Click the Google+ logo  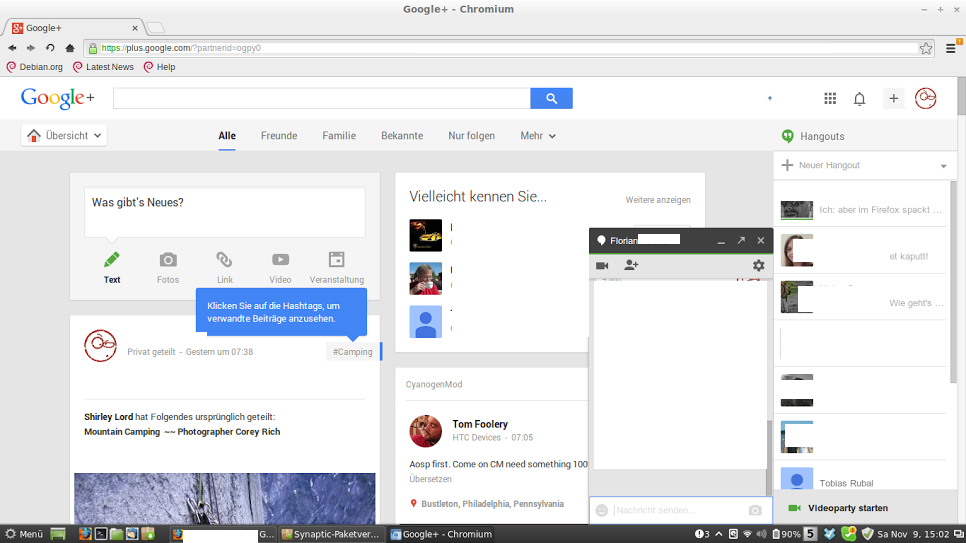(x=58, y=98)
